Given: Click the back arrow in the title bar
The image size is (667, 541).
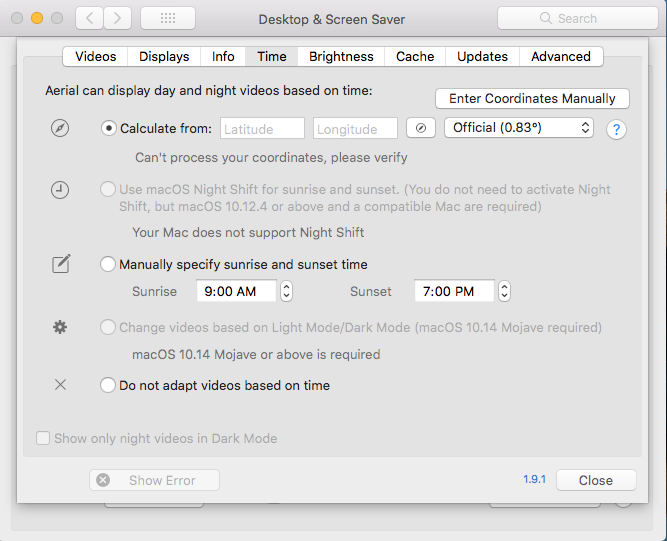Looking at the screenshot, I should (x=89, y=18).
